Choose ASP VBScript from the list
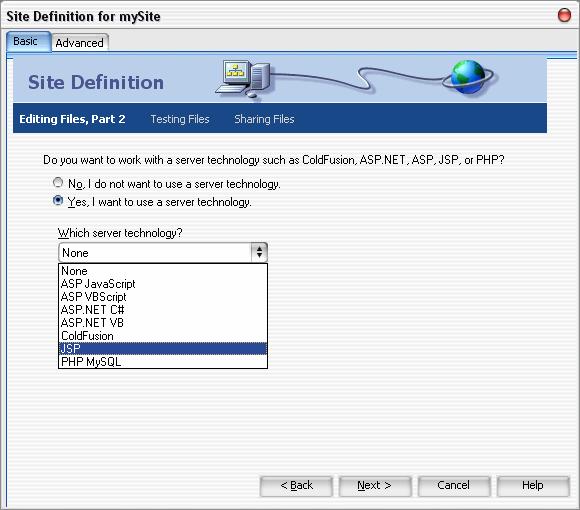Viewport: 580px width, 510px height. click(163, 297)
